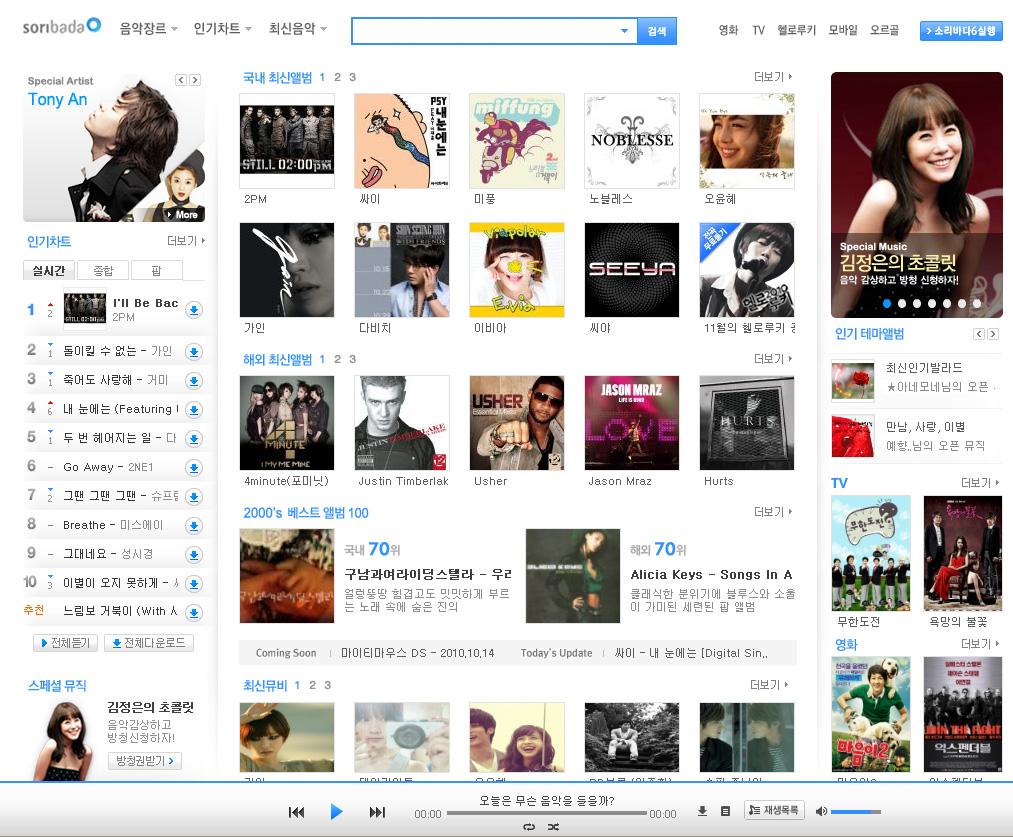
Task: Skip to previous track in player
Action: pos(297,812)
